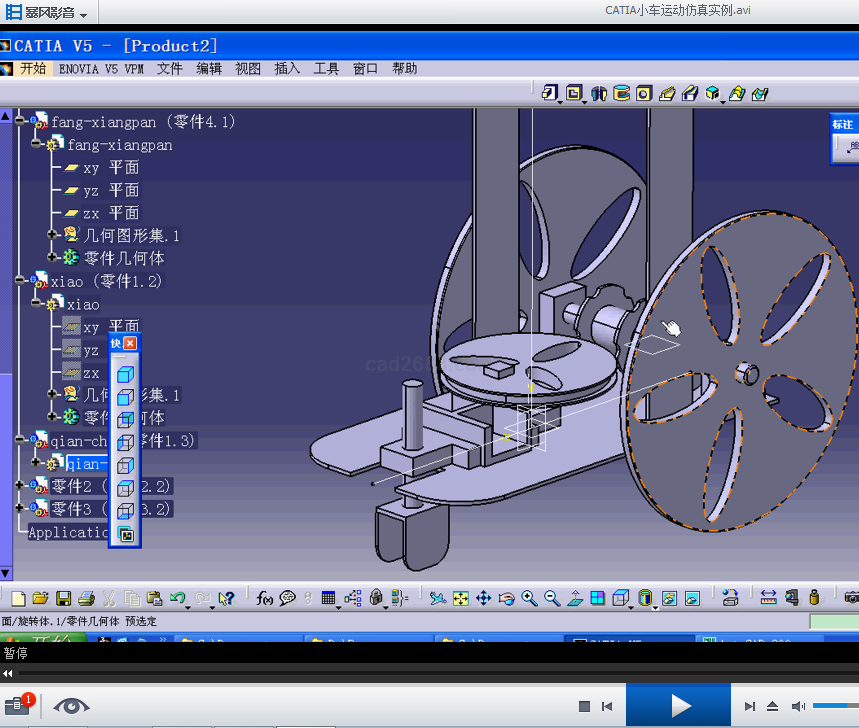Viewport: 859px width, 728px height.
Task: Click the Zoom In magnifier icon
Action: 529,598
